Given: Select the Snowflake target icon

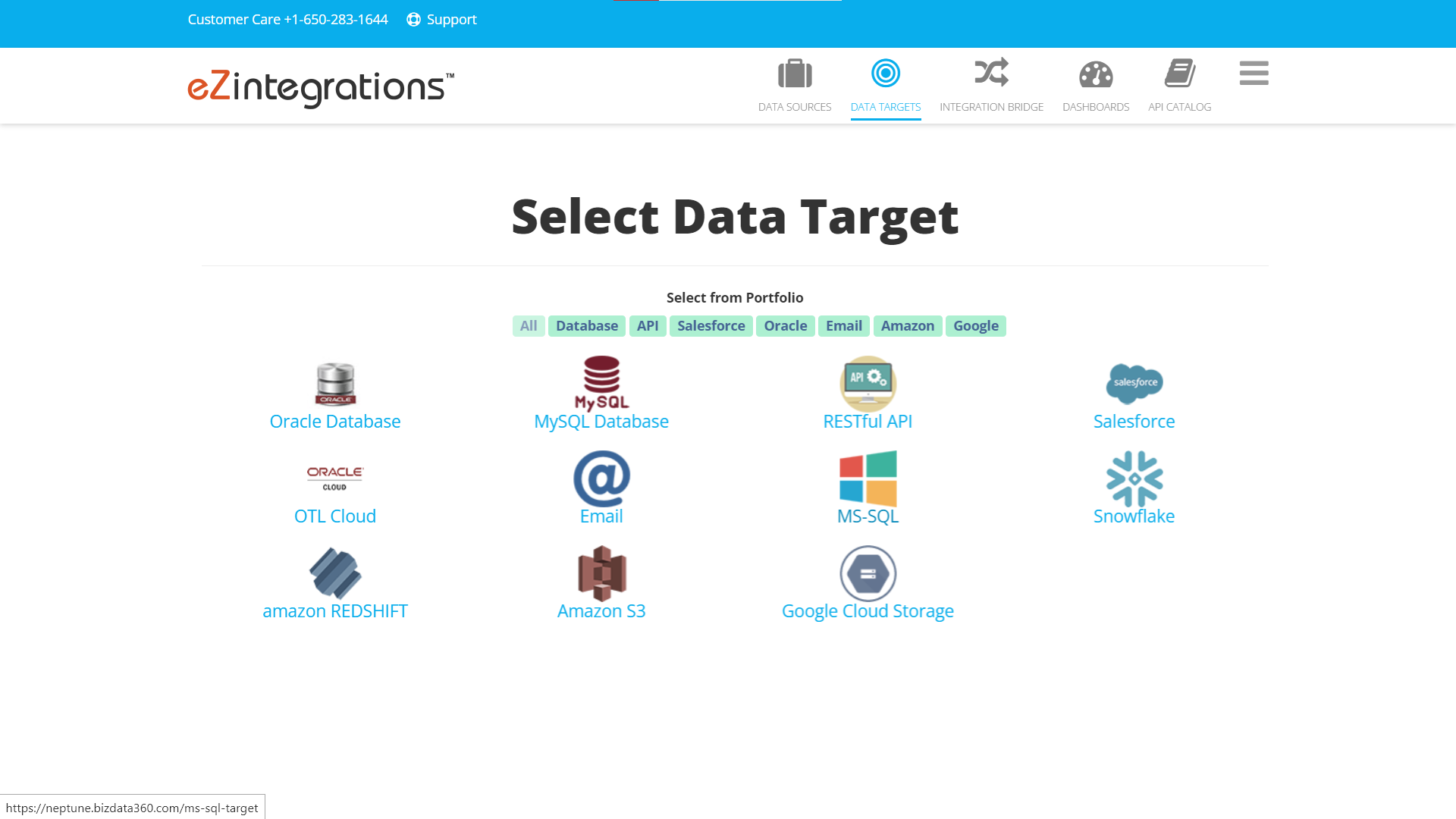Looking at the screenshot, I should click(x=1134, y=479).
